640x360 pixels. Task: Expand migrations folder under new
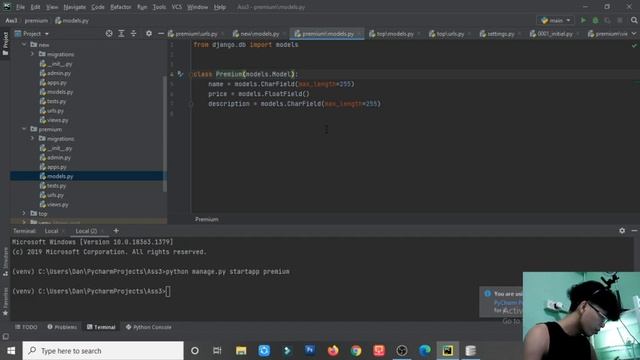(32, 54)
